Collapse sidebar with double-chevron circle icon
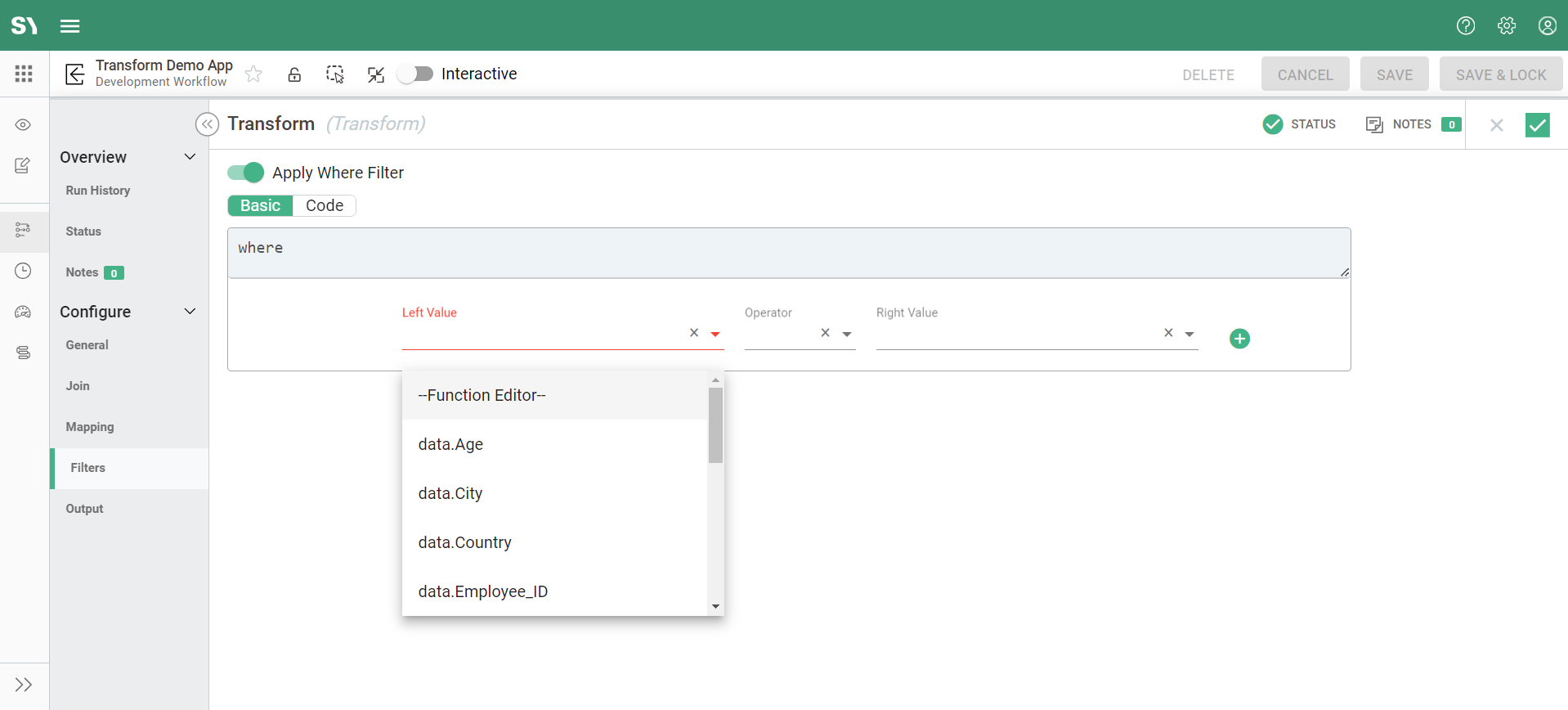 click(207, 124)
